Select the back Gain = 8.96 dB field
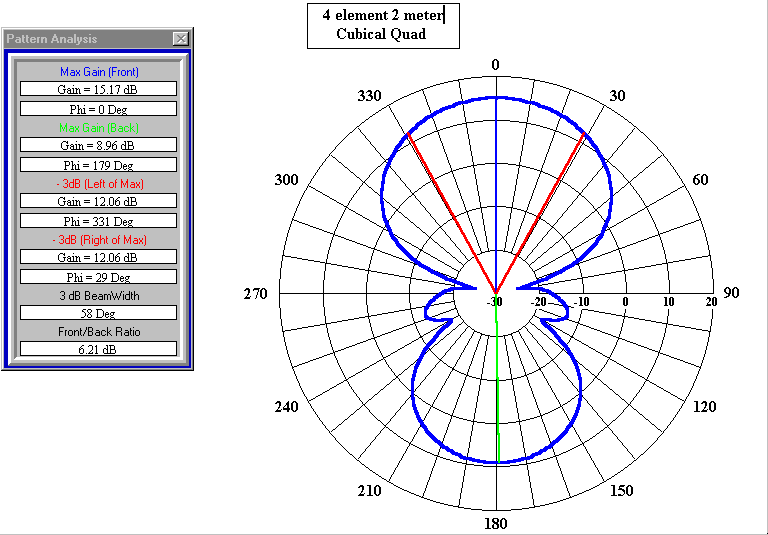 [98, 145]
